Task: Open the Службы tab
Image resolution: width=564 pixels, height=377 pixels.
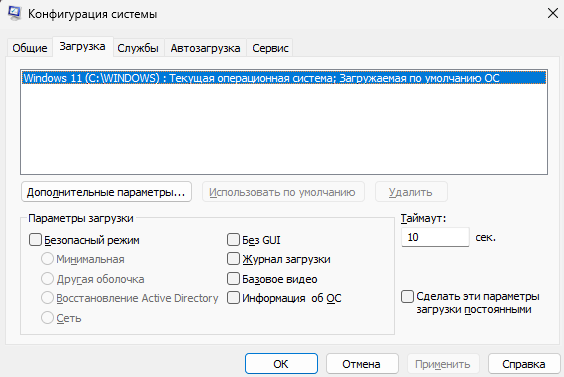Action: pos(138,48)
